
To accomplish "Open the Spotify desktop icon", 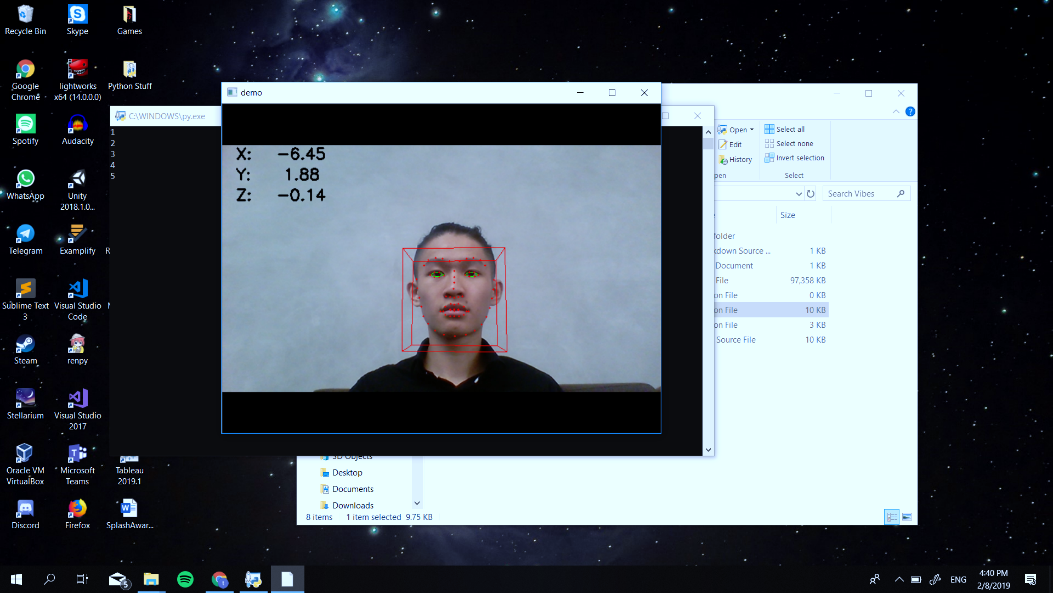I will pyautogui.click(x=26, y=130).
